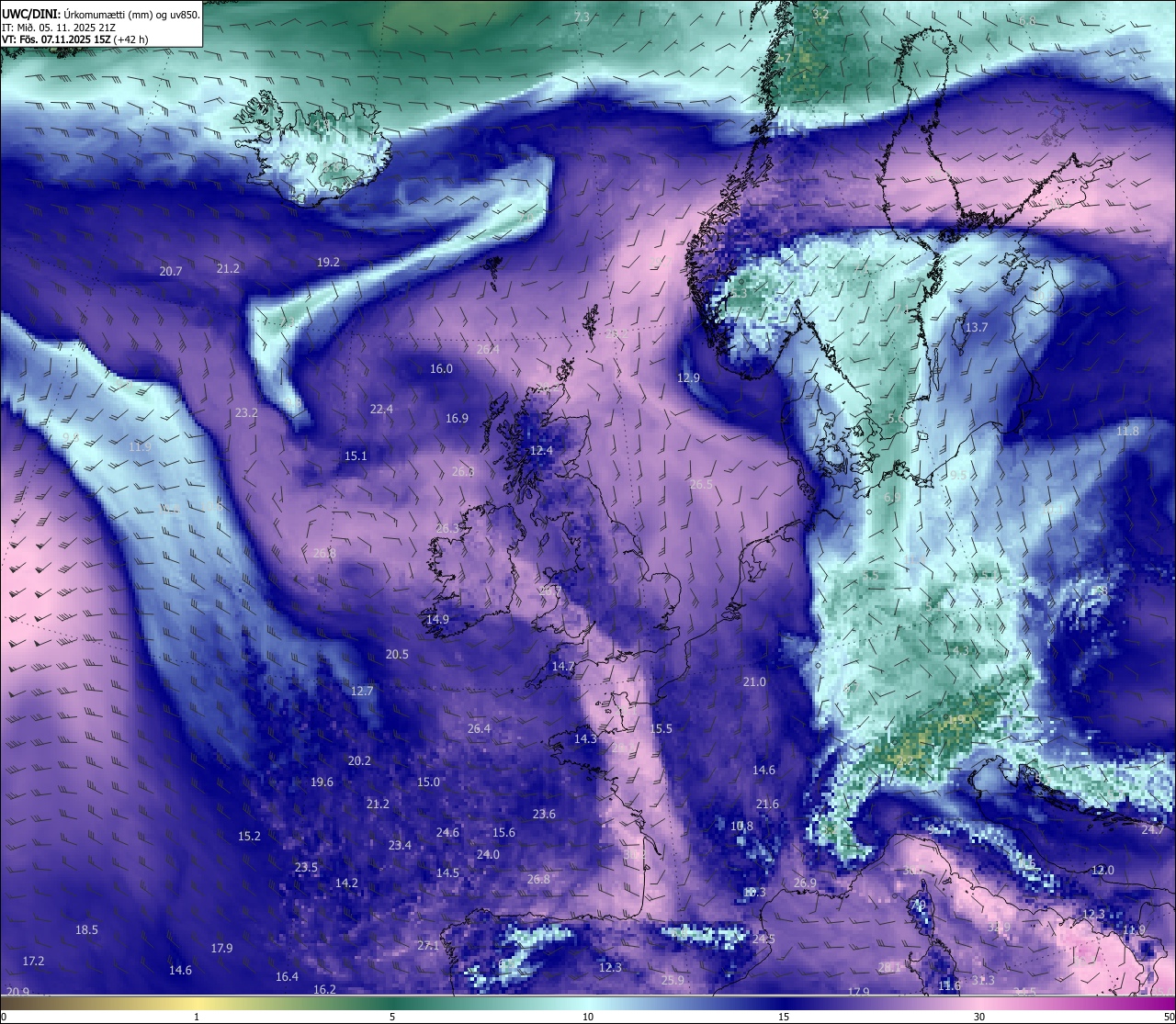Select the 23.4 value label

pyautogui.click(x=400, y=845)
